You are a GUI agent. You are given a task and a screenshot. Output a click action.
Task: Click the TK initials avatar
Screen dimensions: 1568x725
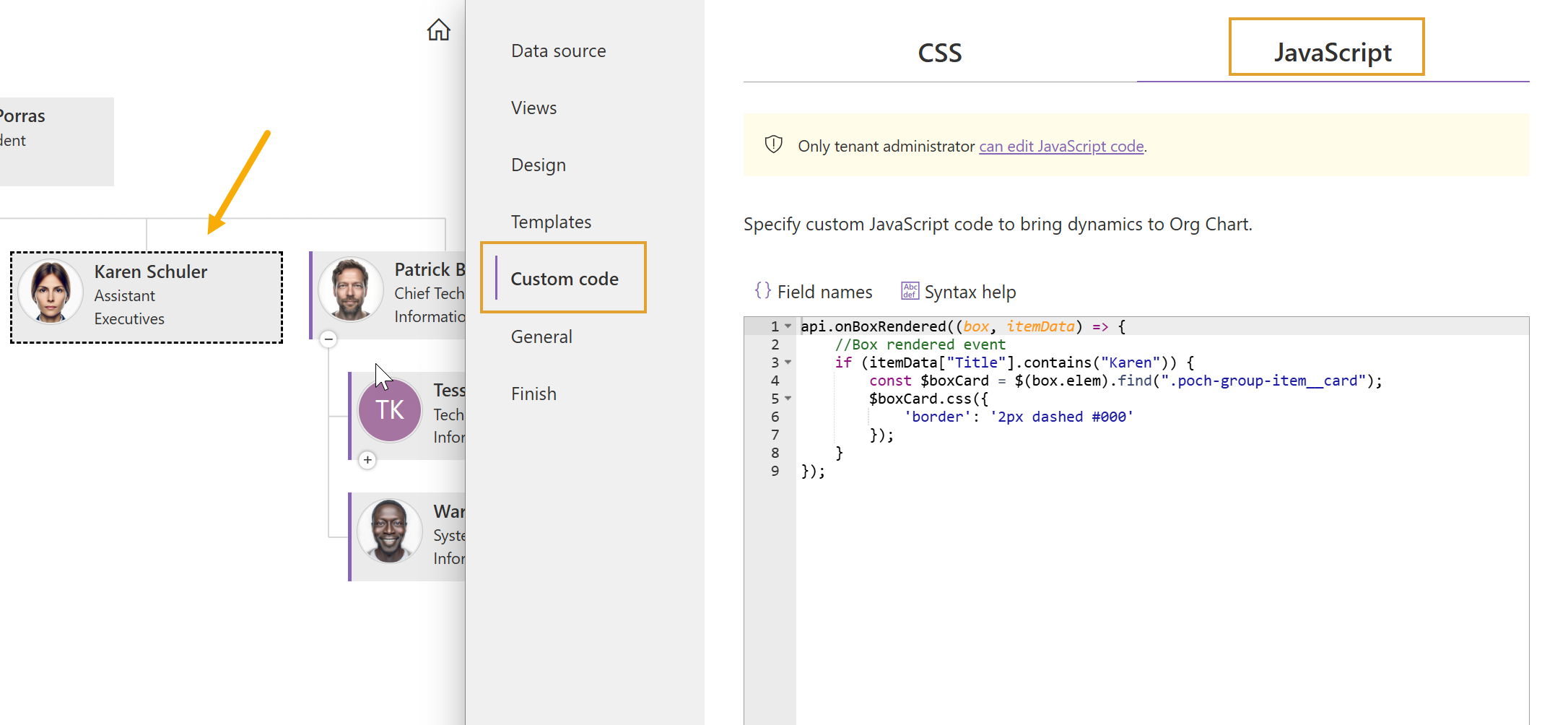(390, 410)
